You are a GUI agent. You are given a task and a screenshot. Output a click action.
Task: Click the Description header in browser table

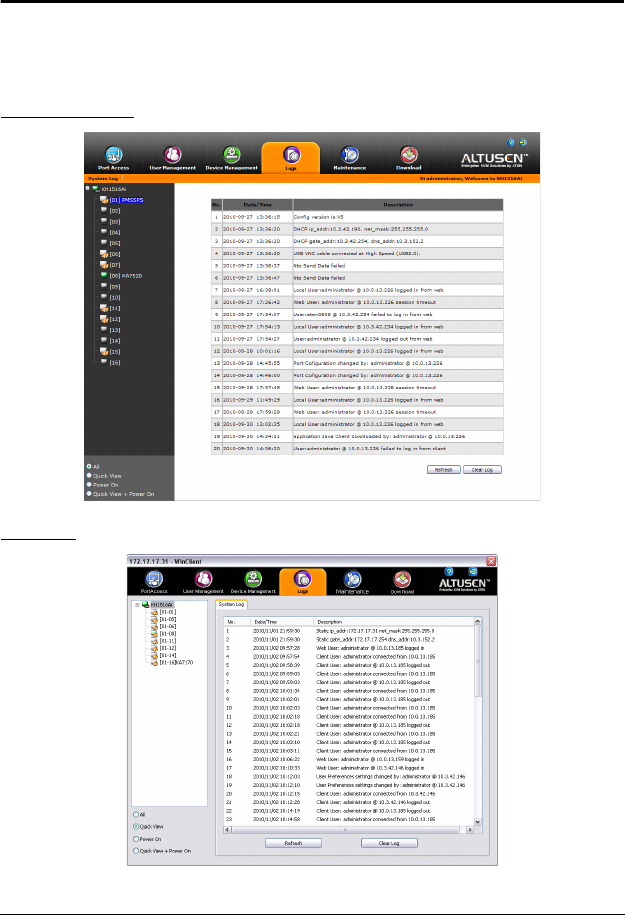click(x=398, y=205)
